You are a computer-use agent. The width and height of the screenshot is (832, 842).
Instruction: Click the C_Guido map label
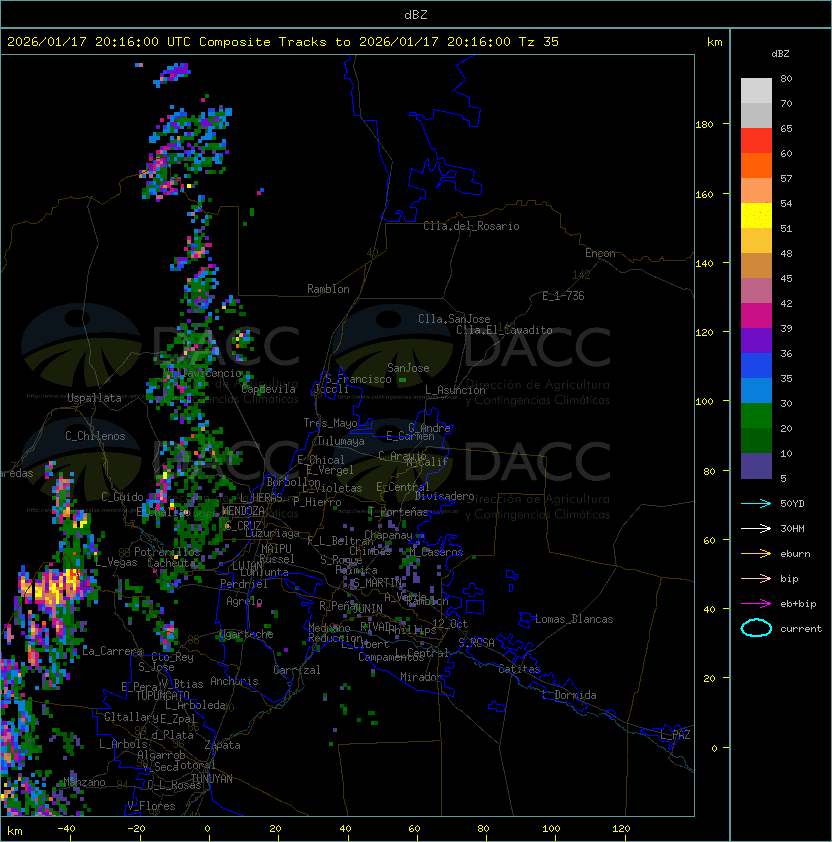click(x=122, y=497)
